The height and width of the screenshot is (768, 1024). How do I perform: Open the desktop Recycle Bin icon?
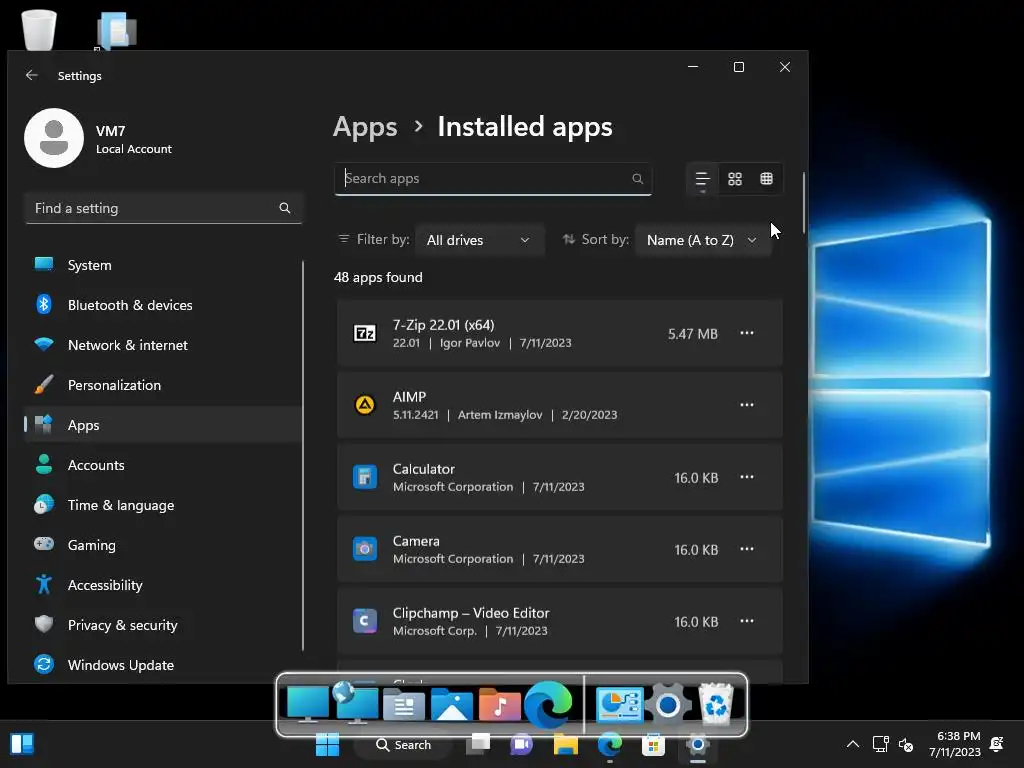point(39,28)
